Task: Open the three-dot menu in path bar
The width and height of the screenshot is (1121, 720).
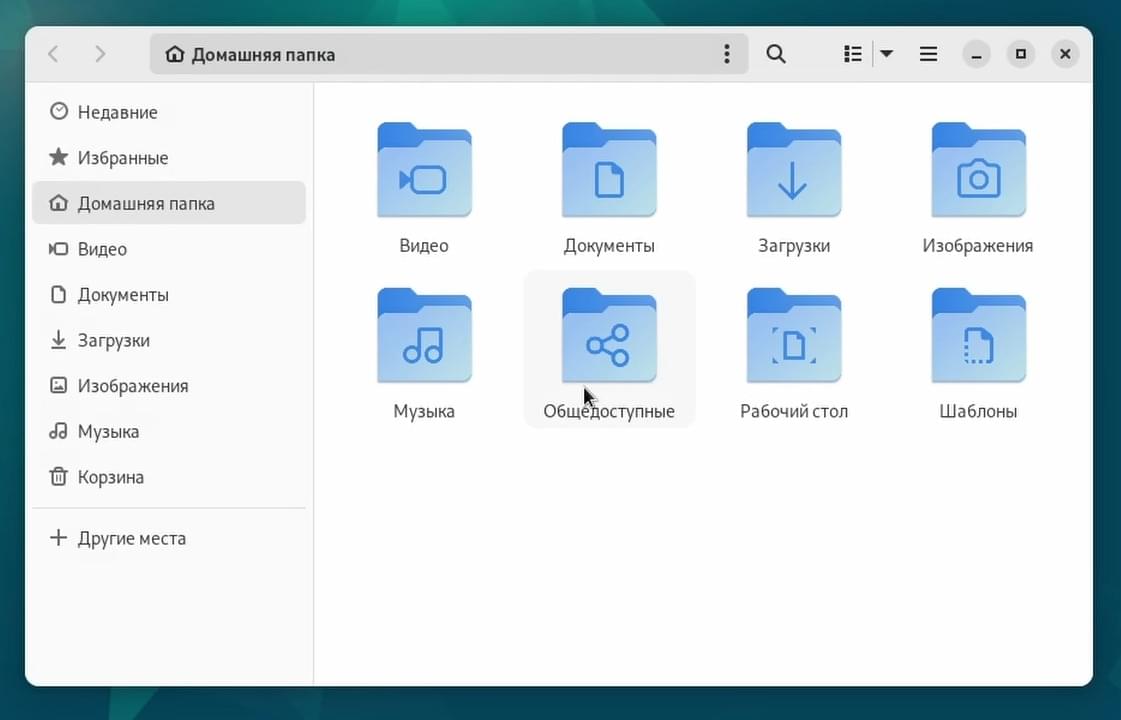Action: [726, 54]
